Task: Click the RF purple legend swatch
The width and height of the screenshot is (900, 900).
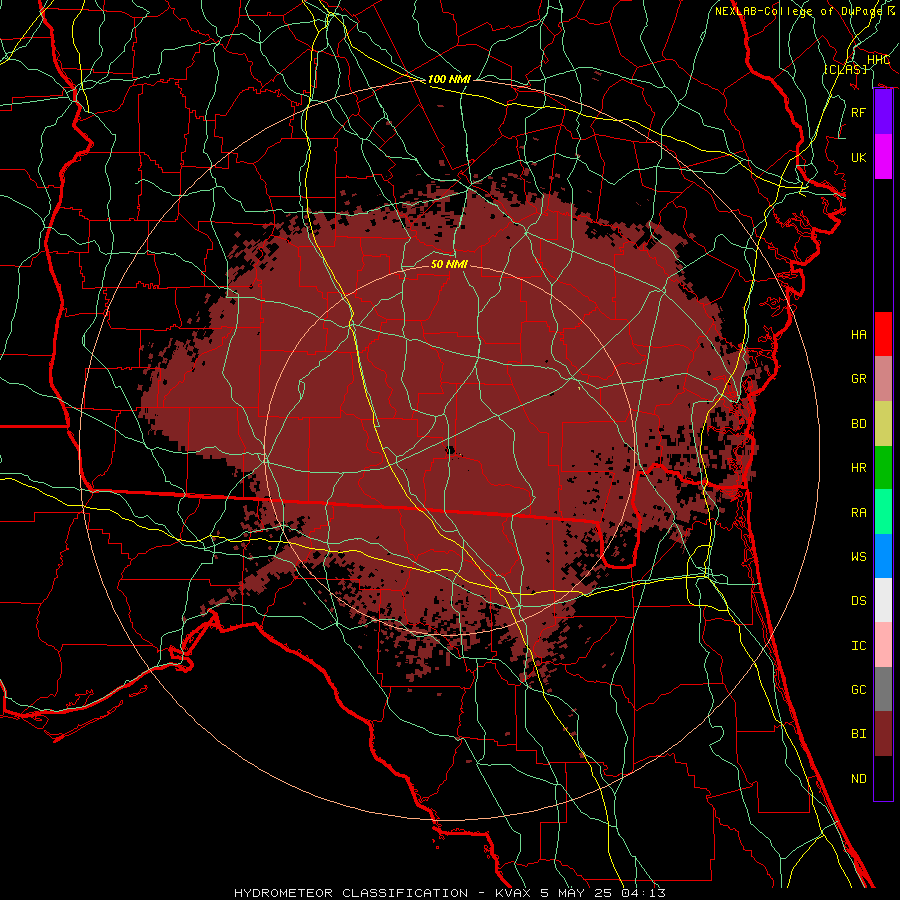Action: pos(883,112)
